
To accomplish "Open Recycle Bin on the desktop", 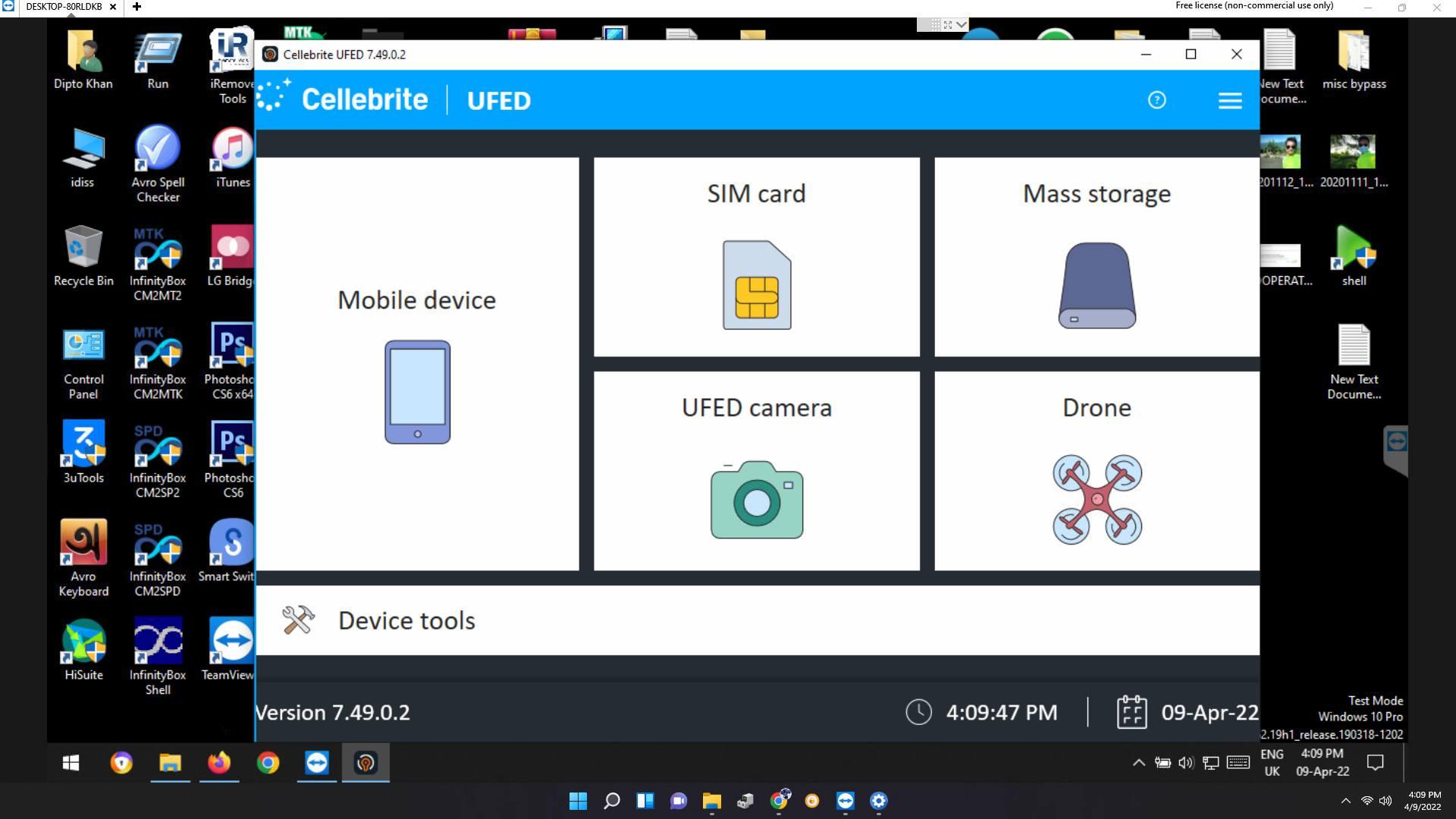I will tap(83, 256).
